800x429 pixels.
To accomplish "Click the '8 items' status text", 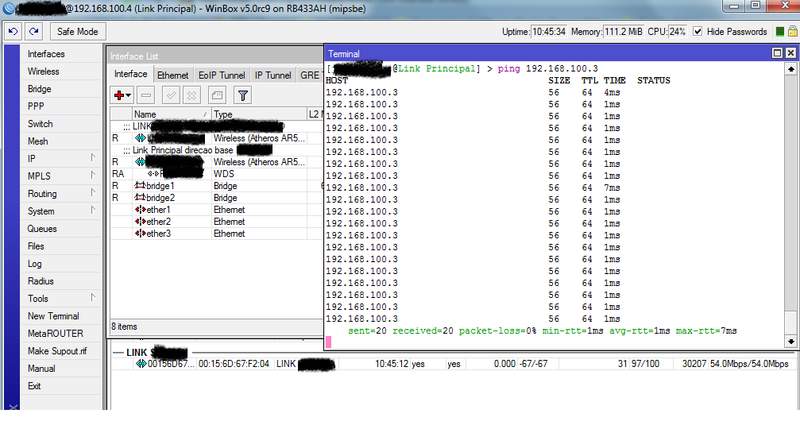I will [x=124, y=326].
